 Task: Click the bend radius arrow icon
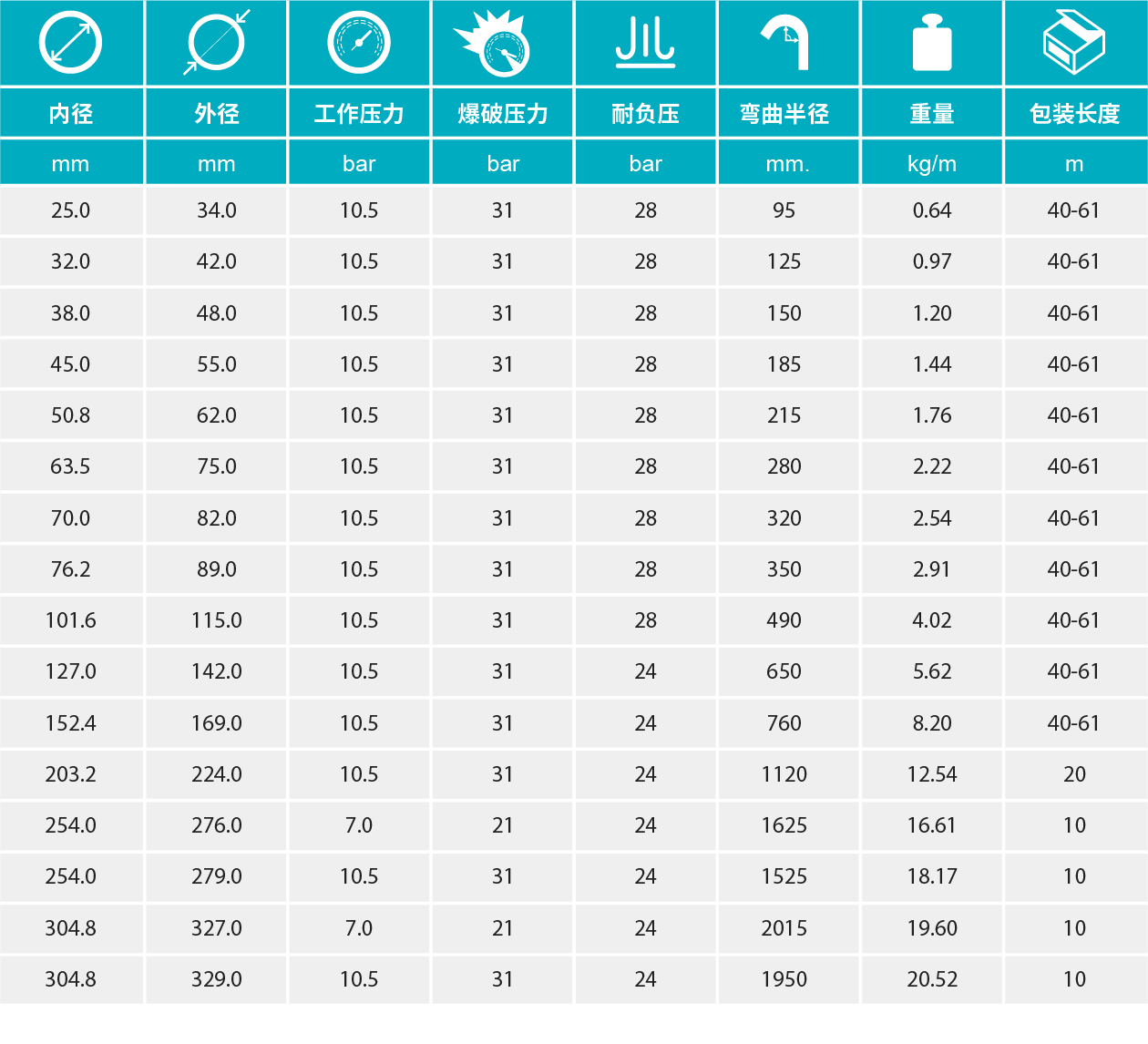(785, 43)
